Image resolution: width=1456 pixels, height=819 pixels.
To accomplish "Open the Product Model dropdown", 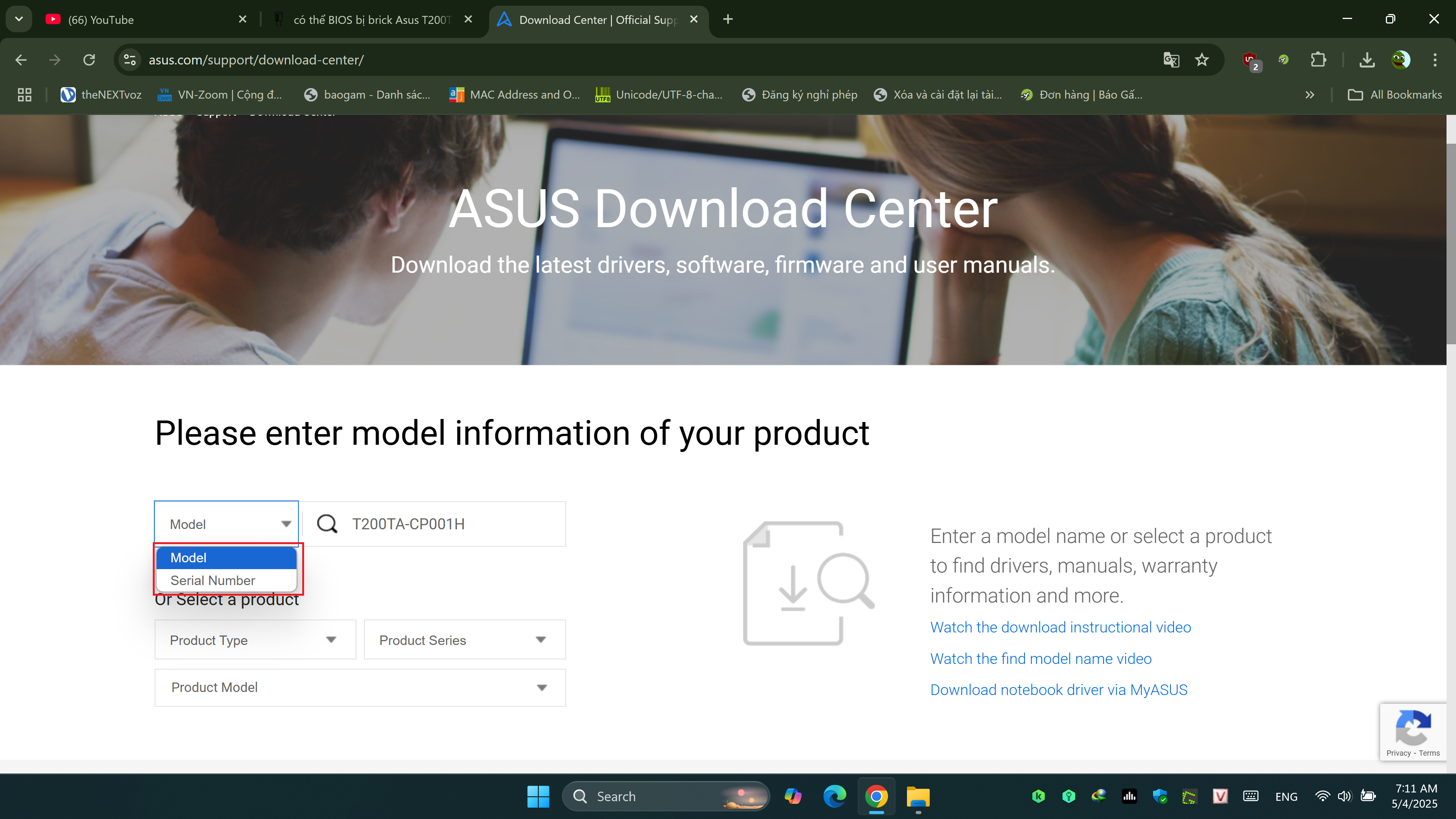I will pos(360,687).
